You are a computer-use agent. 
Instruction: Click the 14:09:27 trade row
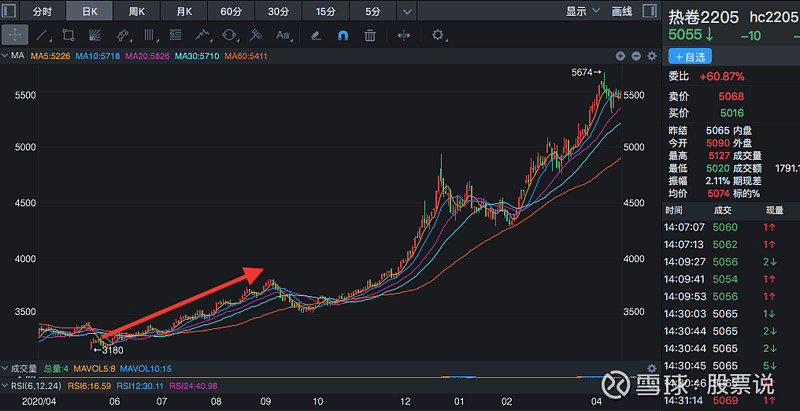pos(731,262)
